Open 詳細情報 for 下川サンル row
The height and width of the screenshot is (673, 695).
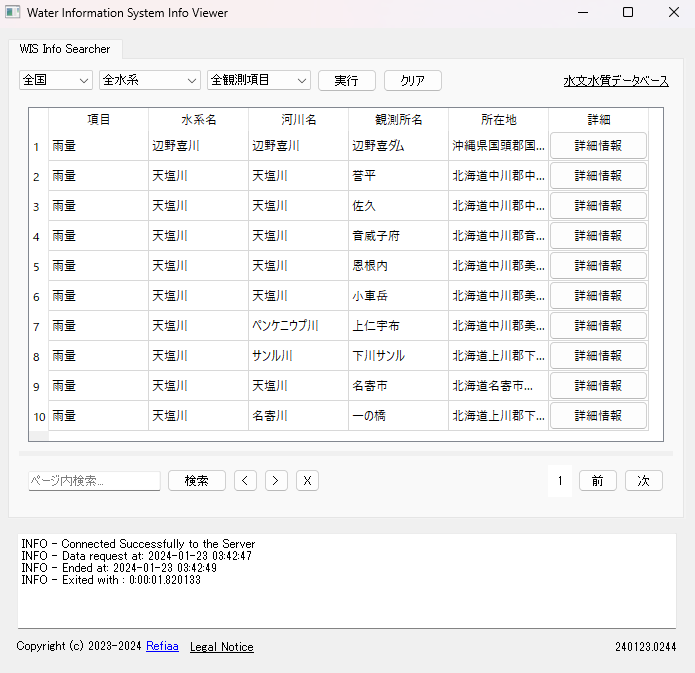598,356
